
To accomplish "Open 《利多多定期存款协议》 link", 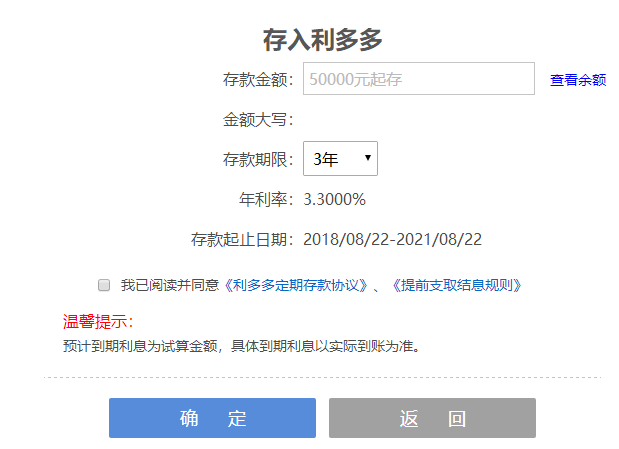I will [296, 285].
